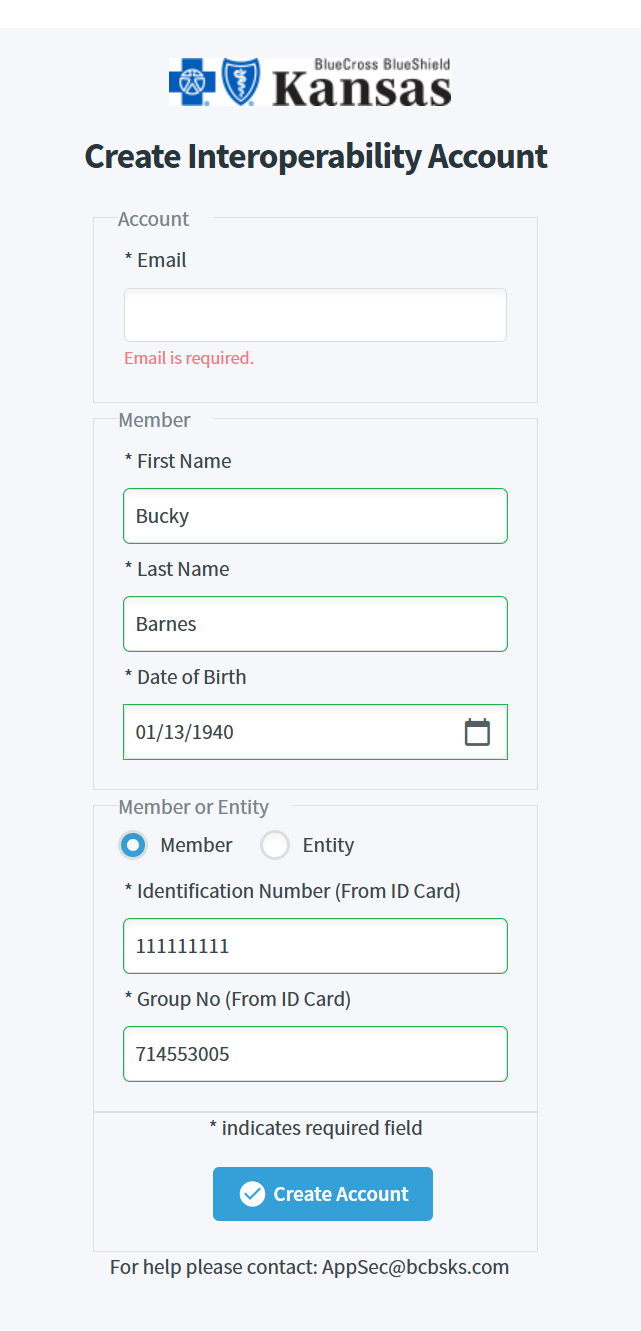Focus the empty Email input field
Image resolution: width=641 pixels, height=1331 pixels.
(x=315, y=315)
